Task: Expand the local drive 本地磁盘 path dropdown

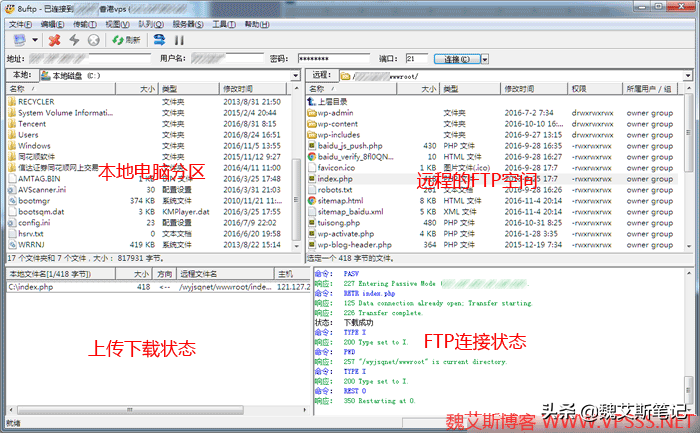Action: point(294,75)
